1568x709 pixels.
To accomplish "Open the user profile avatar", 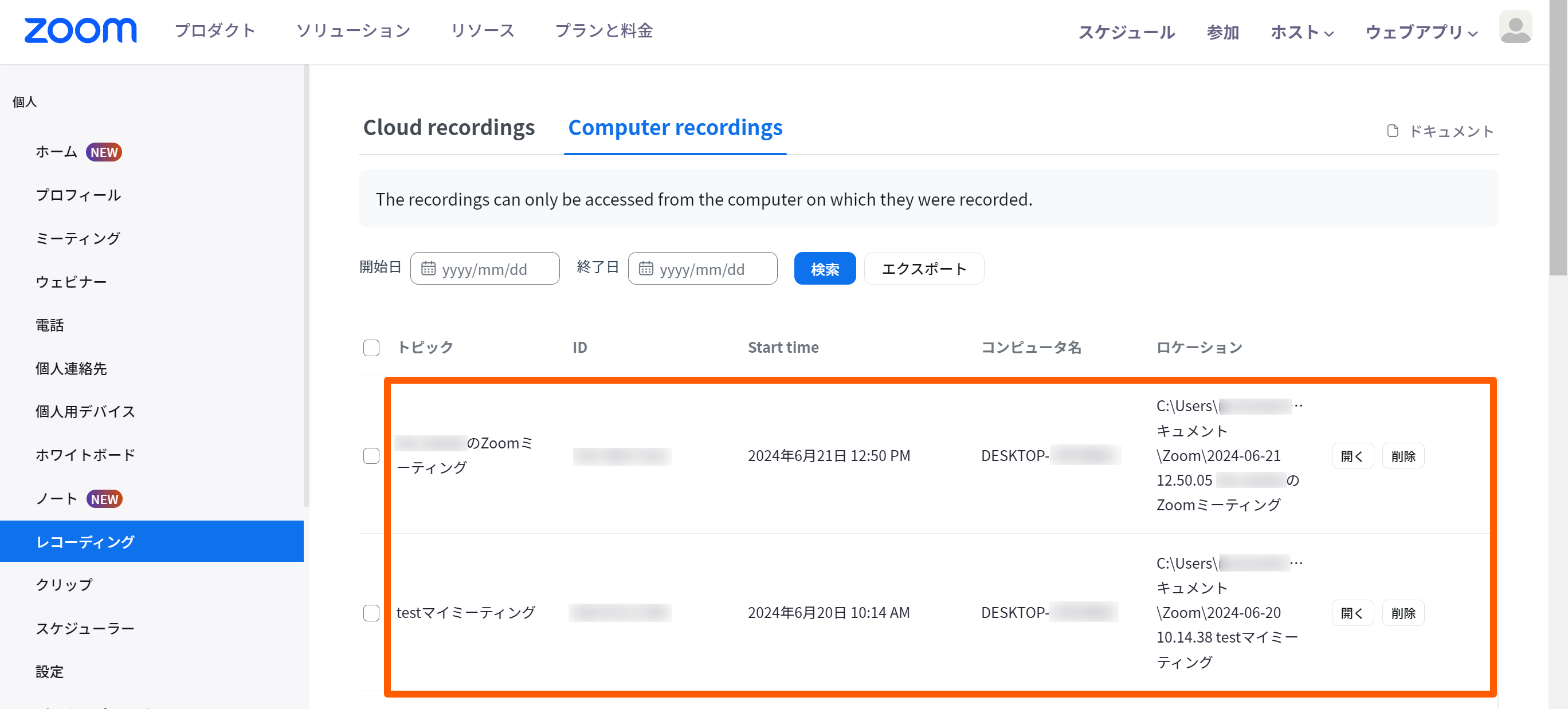I will [x=1515, y=28].
